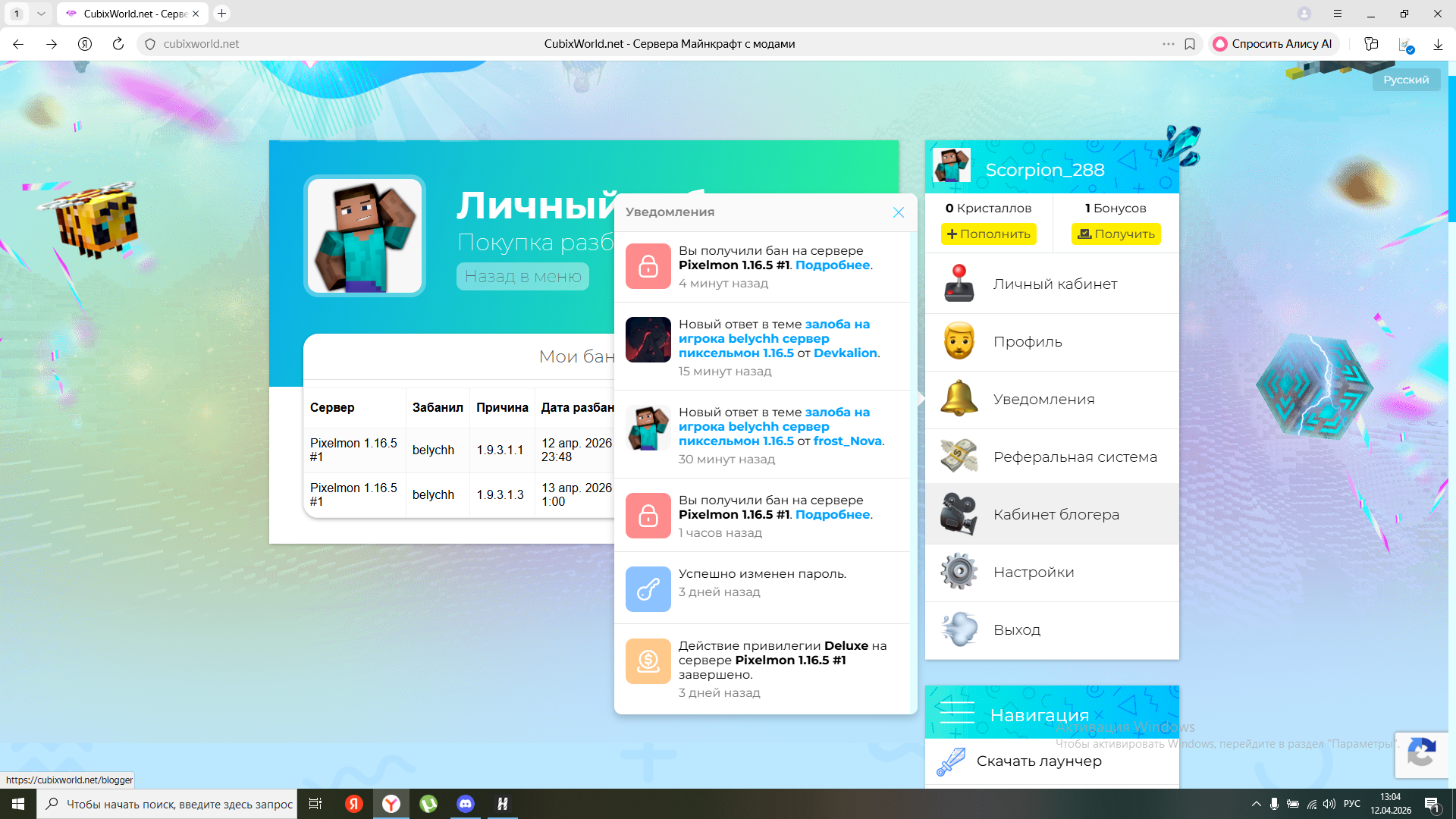
Task: Expand the browser tab list chevron
Action: 41,14
